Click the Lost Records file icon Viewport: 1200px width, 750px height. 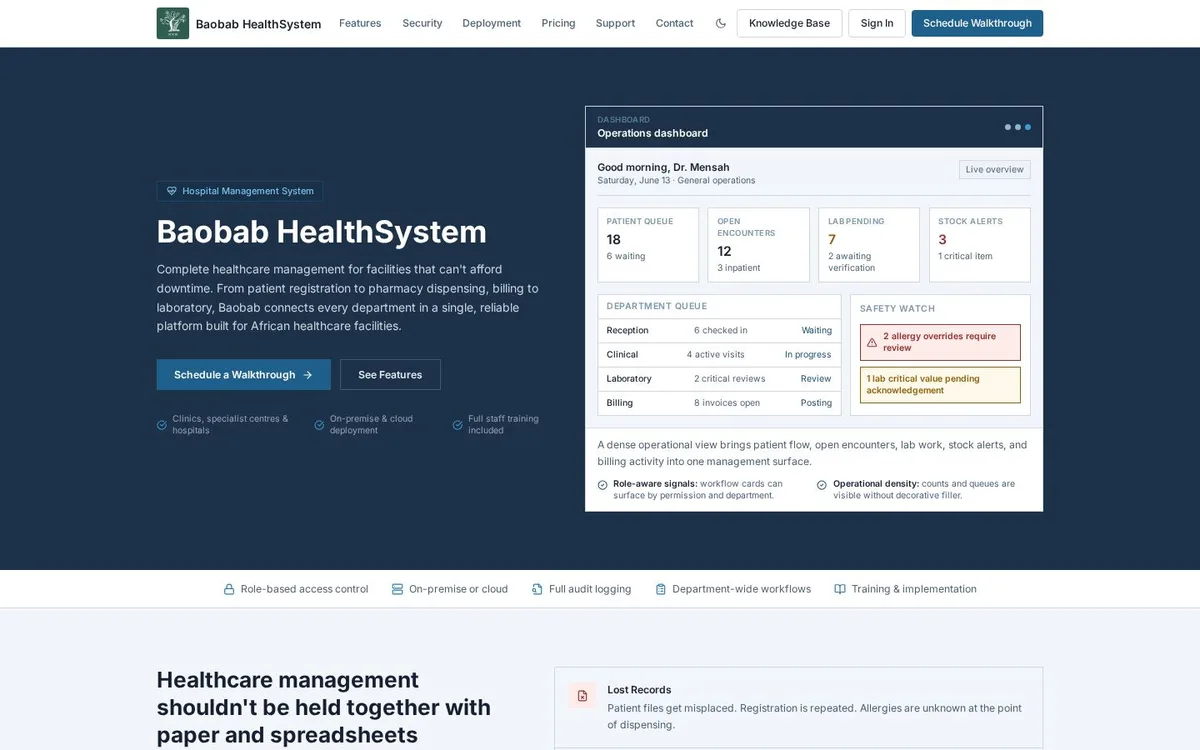(582, 695)
